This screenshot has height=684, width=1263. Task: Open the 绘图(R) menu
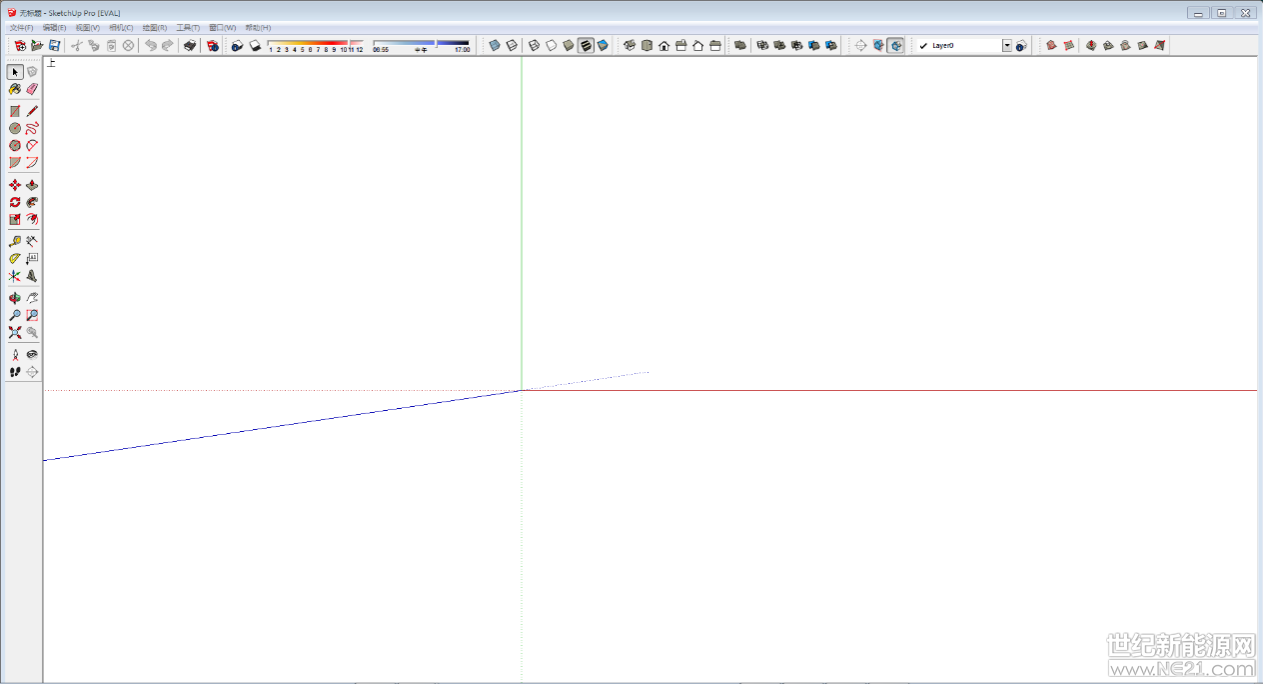click(x=155, y=27)
